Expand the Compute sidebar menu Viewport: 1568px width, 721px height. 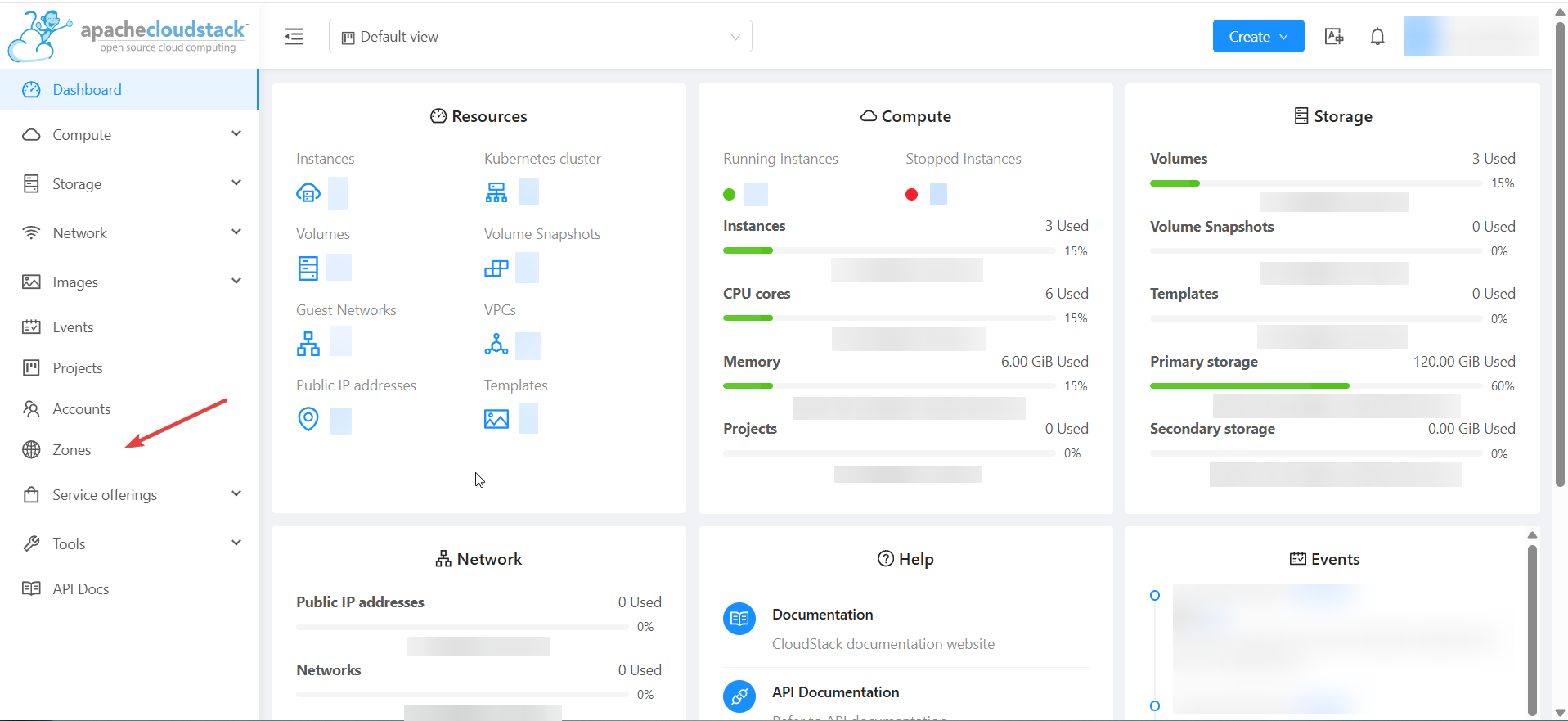(131, 135)
